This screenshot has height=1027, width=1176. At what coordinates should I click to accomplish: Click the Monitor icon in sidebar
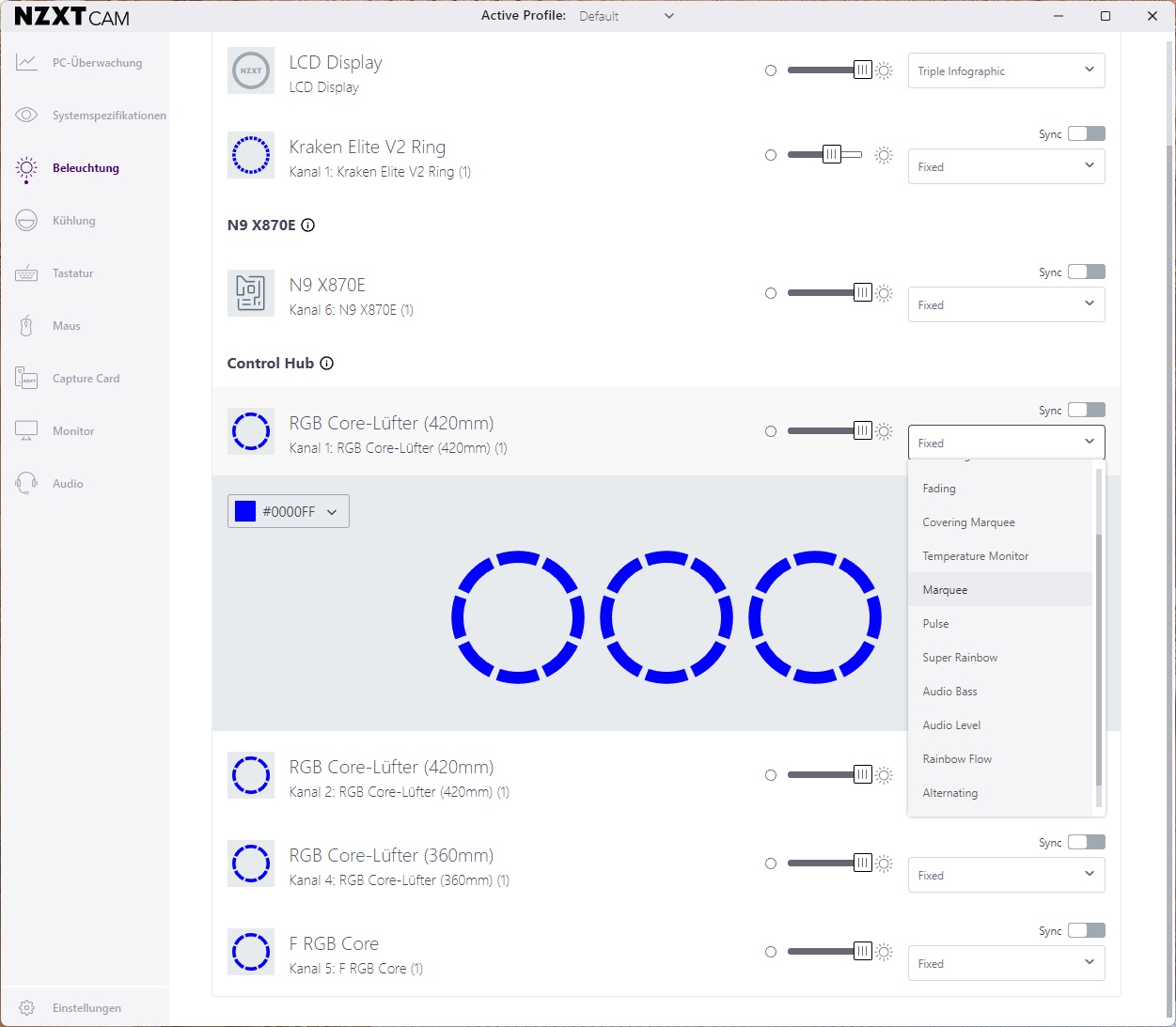[x=26, y=431]
